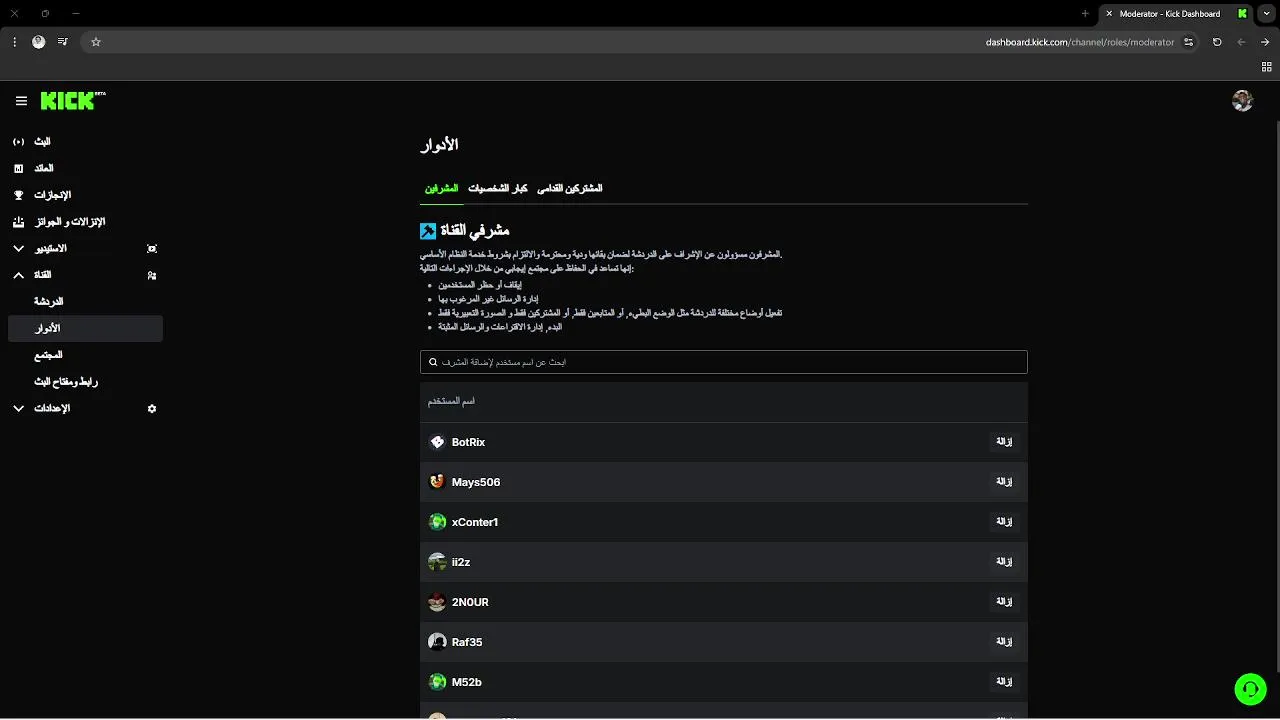Expand the الاستديو sidebar section
Image resolution: width=1280 pixels, height=720 pixels.
tap(18, 249)
